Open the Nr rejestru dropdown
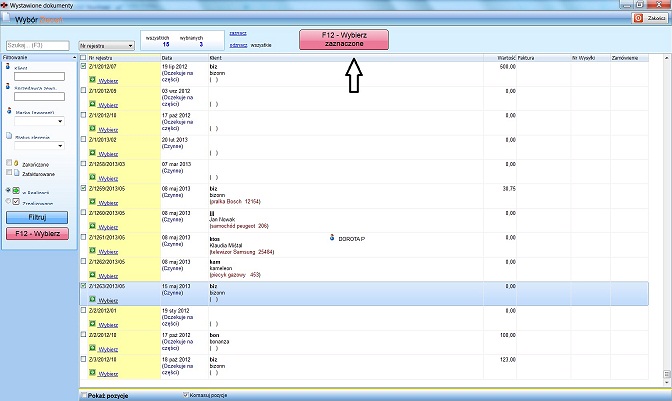 (x=107, y=45)
